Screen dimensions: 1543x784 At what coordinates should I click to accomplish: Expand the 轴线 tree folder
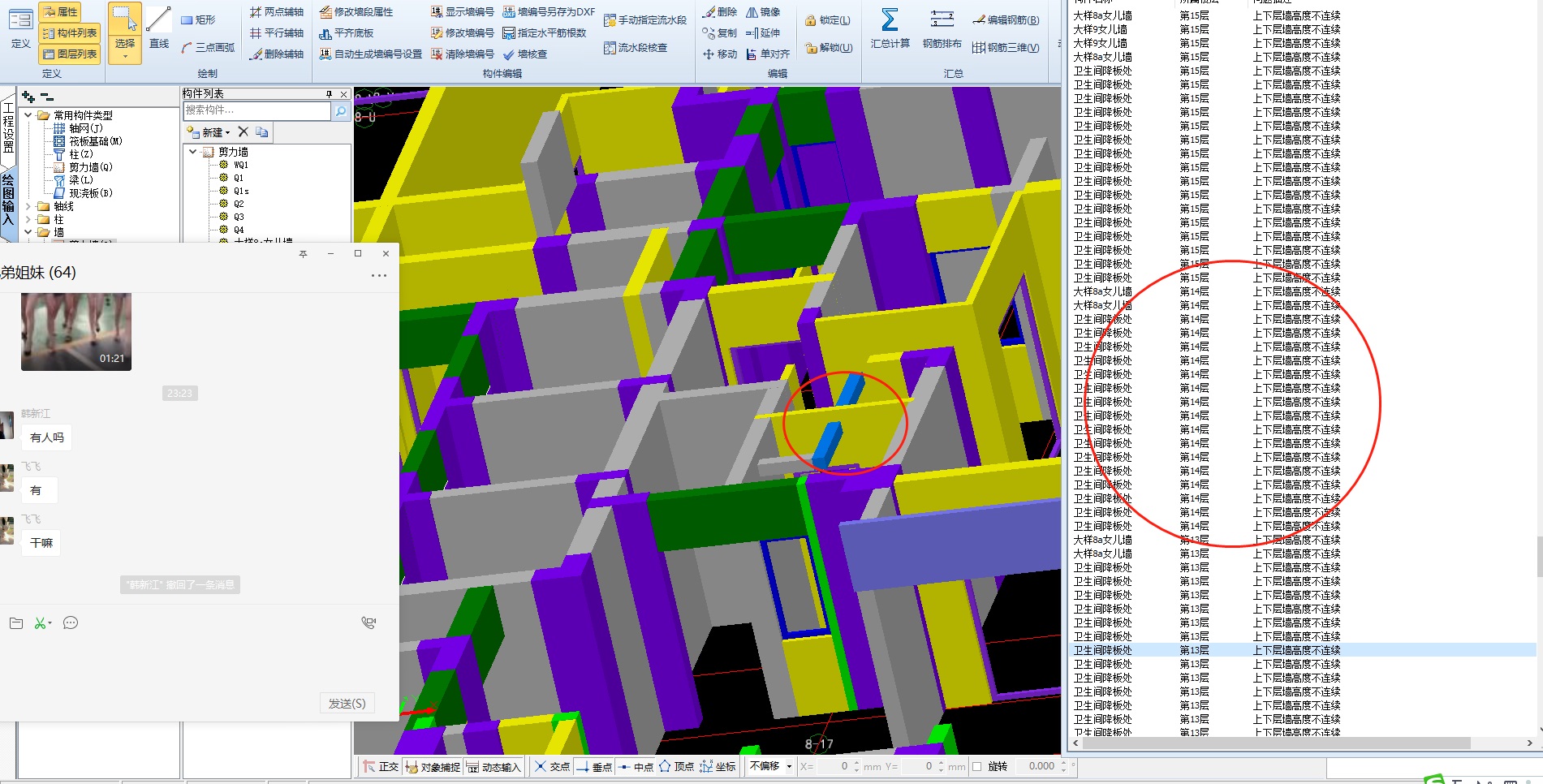[28, 206]
